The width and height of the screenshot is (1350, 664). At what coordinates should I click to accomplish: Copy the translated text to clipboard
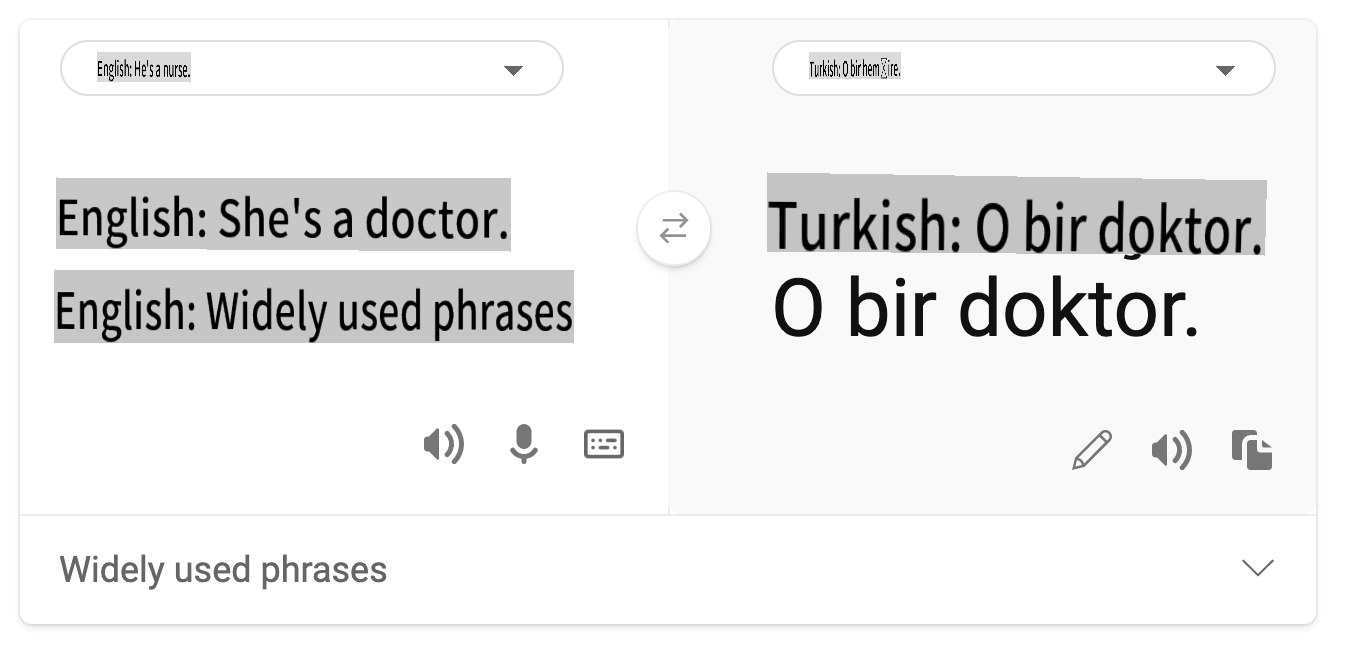coord(1252,450)
